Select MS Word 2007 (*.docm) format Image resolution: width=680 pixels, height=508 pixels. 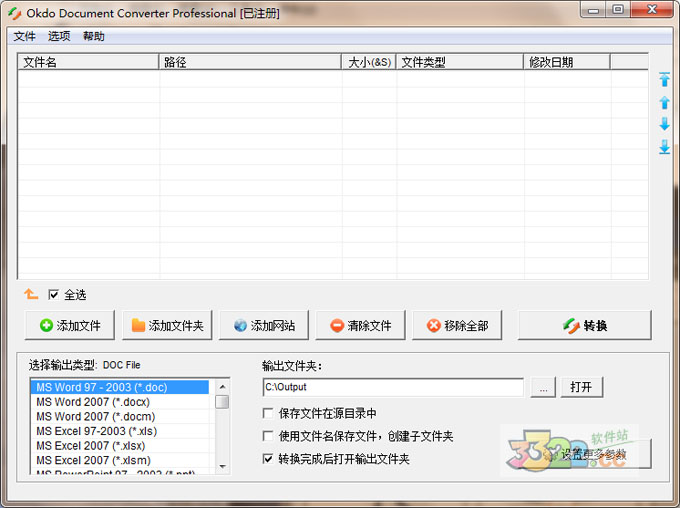pos(120,416)
